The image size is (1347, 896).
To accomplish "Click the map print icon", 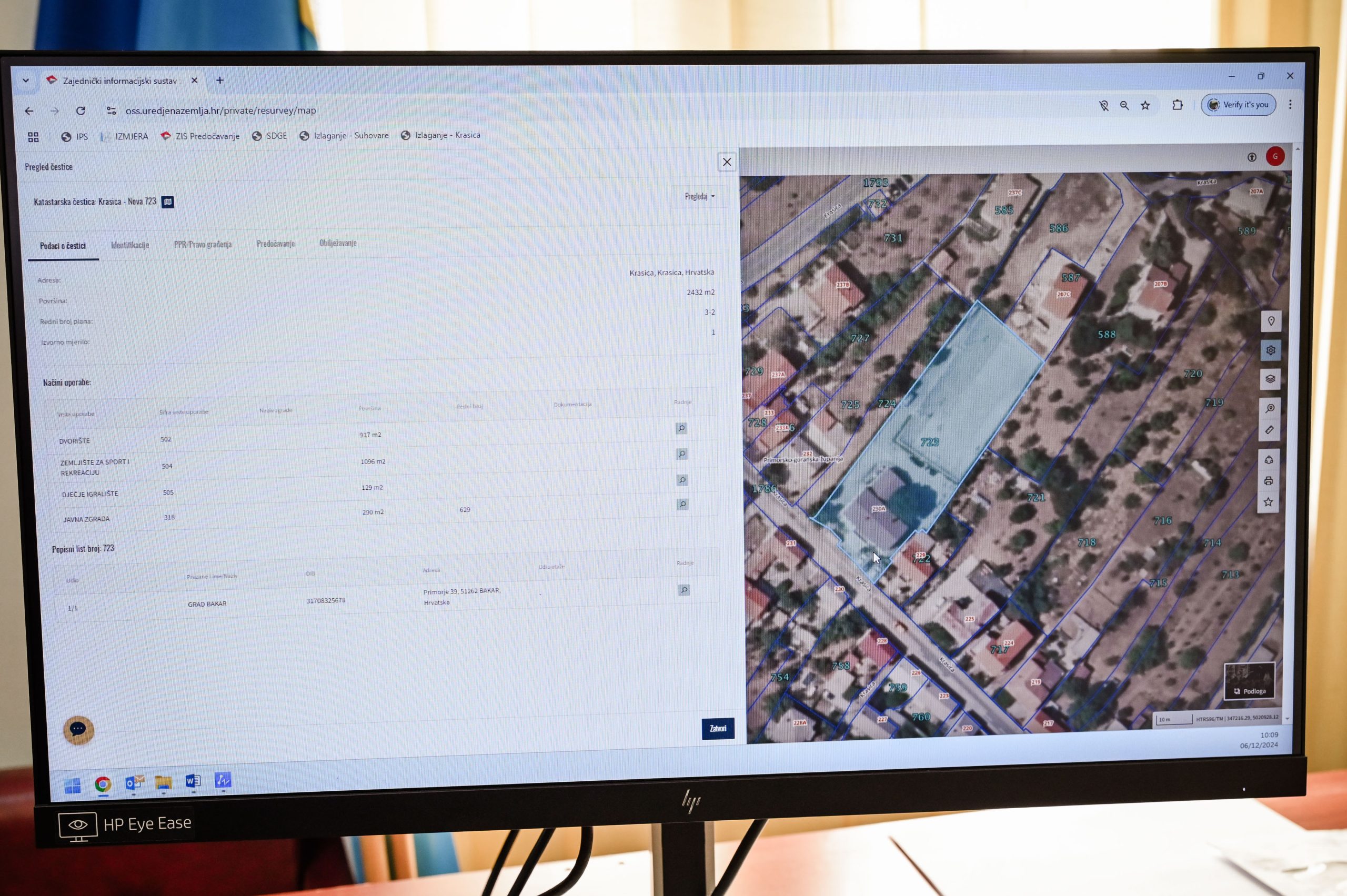I will coord(1268,481).
